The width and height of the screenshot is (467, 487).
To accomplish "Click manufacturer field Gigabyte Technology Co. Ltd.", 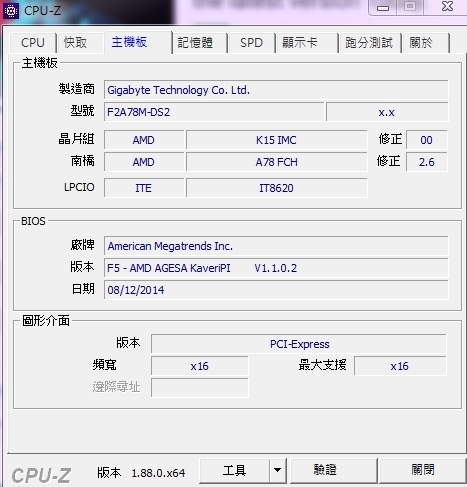I will coord(276,90).
